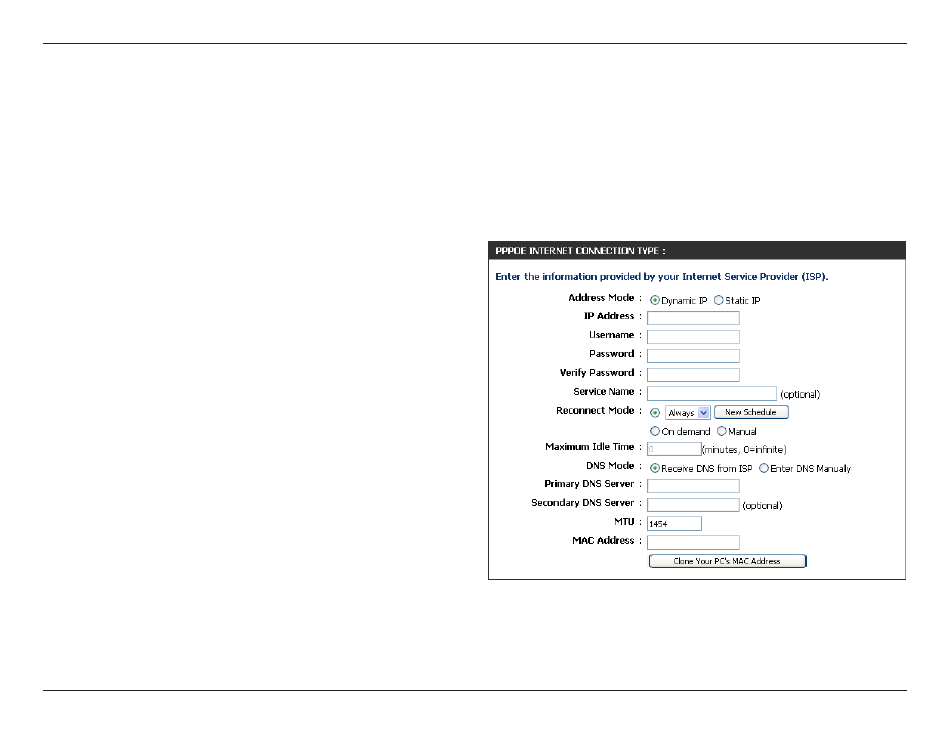The height and width of the screenshot is (734, 950).
Task: Click the "(minutes, 0=infinite)" hint text
Action: 744,450
